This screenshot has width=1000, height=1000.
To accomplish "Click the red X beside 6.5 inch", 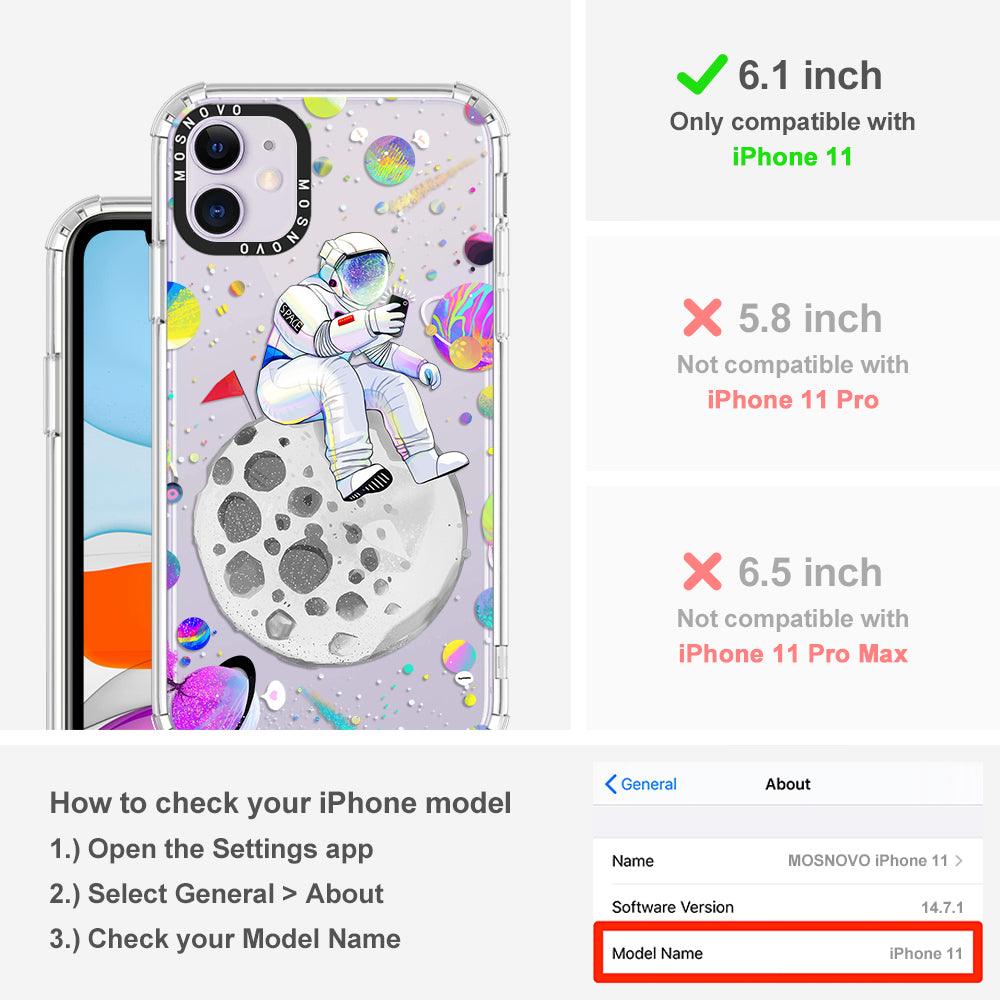I will click(x=702, y=571).
